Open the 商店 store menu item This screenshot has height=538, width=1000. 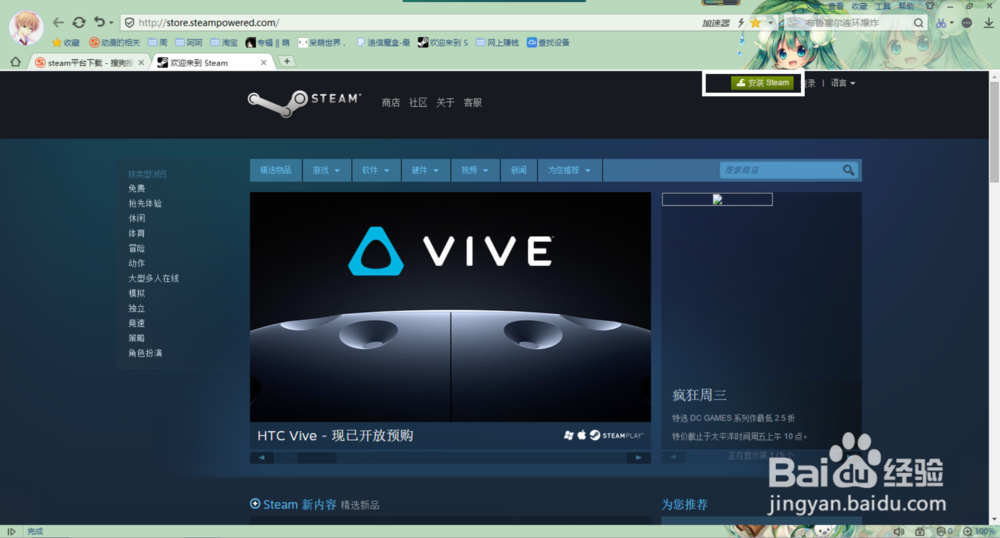[x=390, y=103]
